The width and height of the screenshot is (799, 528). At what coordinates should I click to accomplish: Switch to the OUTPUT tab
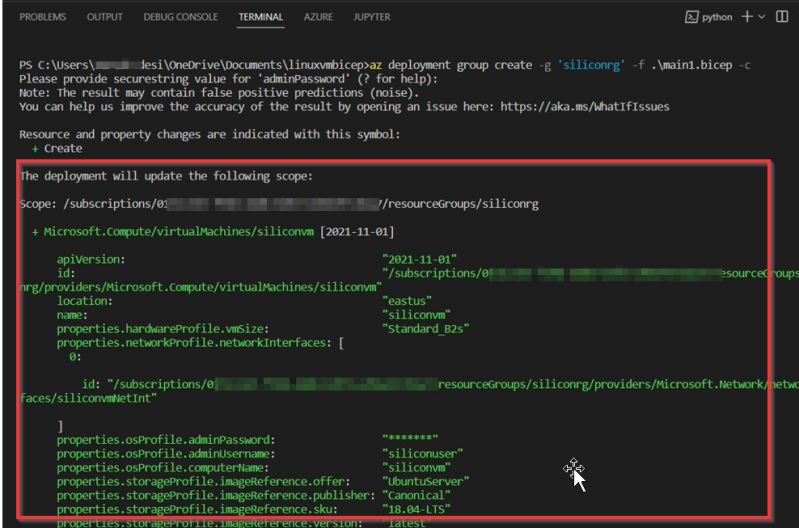point(104,17)
